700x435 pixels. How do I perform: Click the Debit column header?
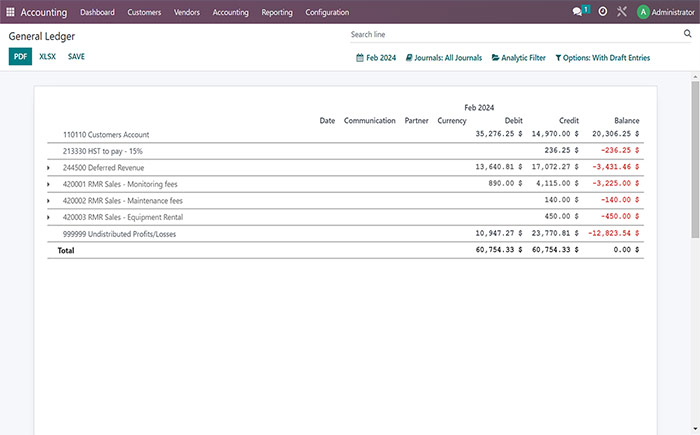(513, 121)
